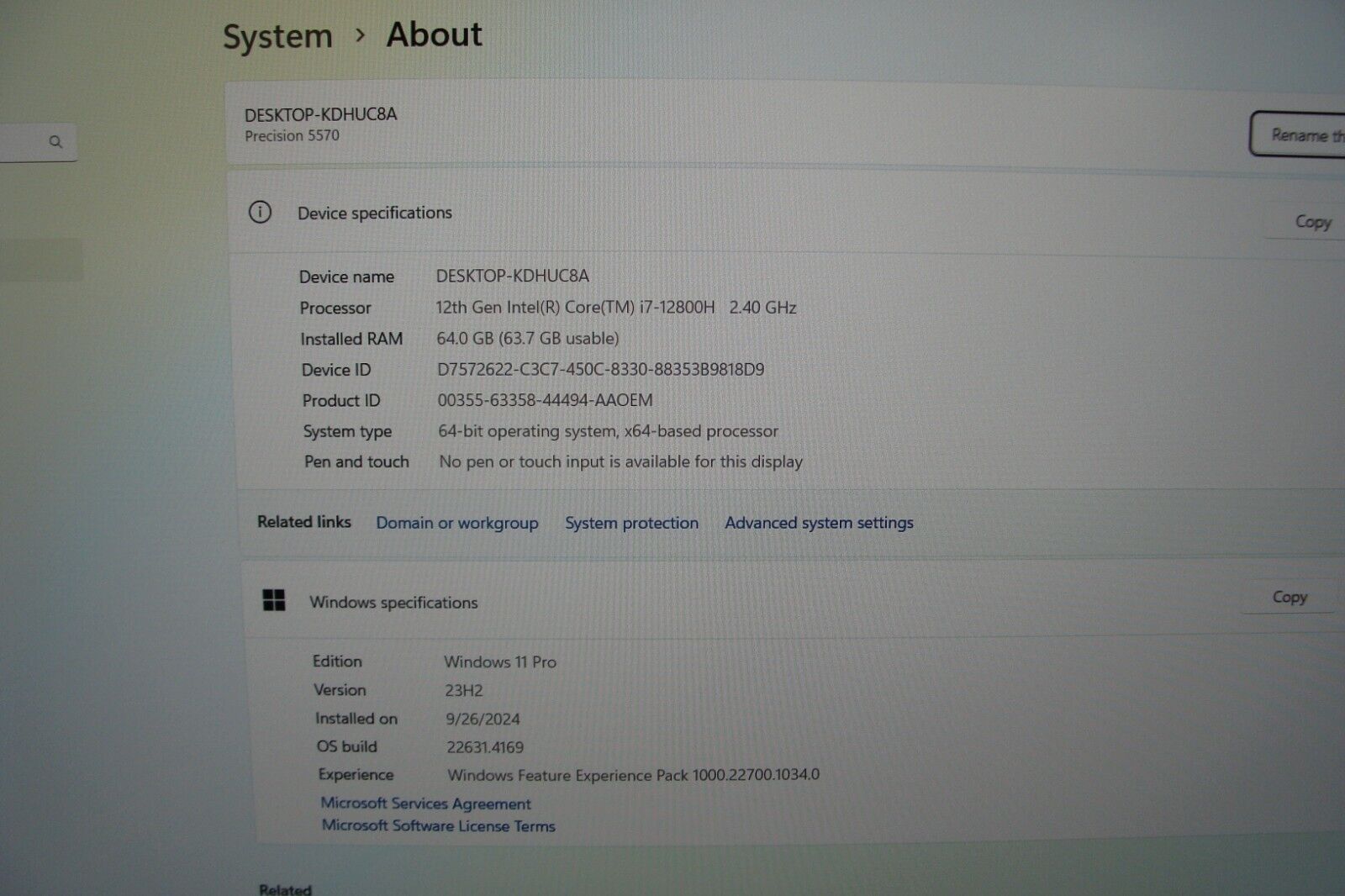This screenshot has width=1345, height=896.
Task: Click the Device specifications info icon
Action: point(260,212)
